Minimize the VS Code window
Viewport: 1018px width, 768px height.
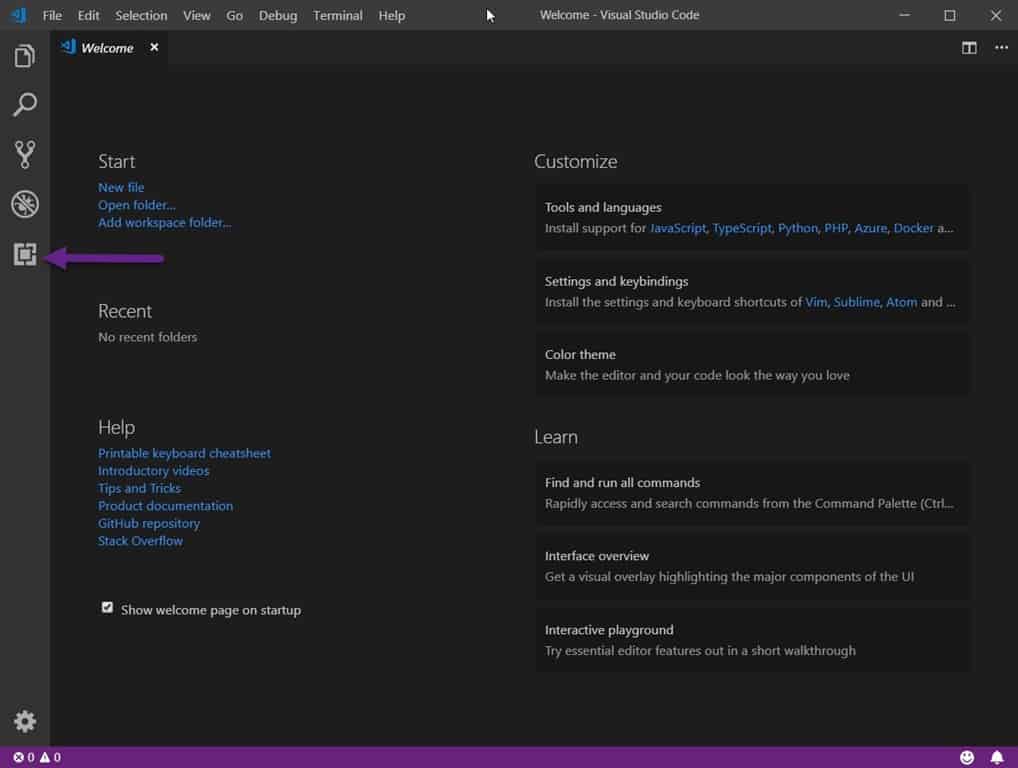pos(904,15)
